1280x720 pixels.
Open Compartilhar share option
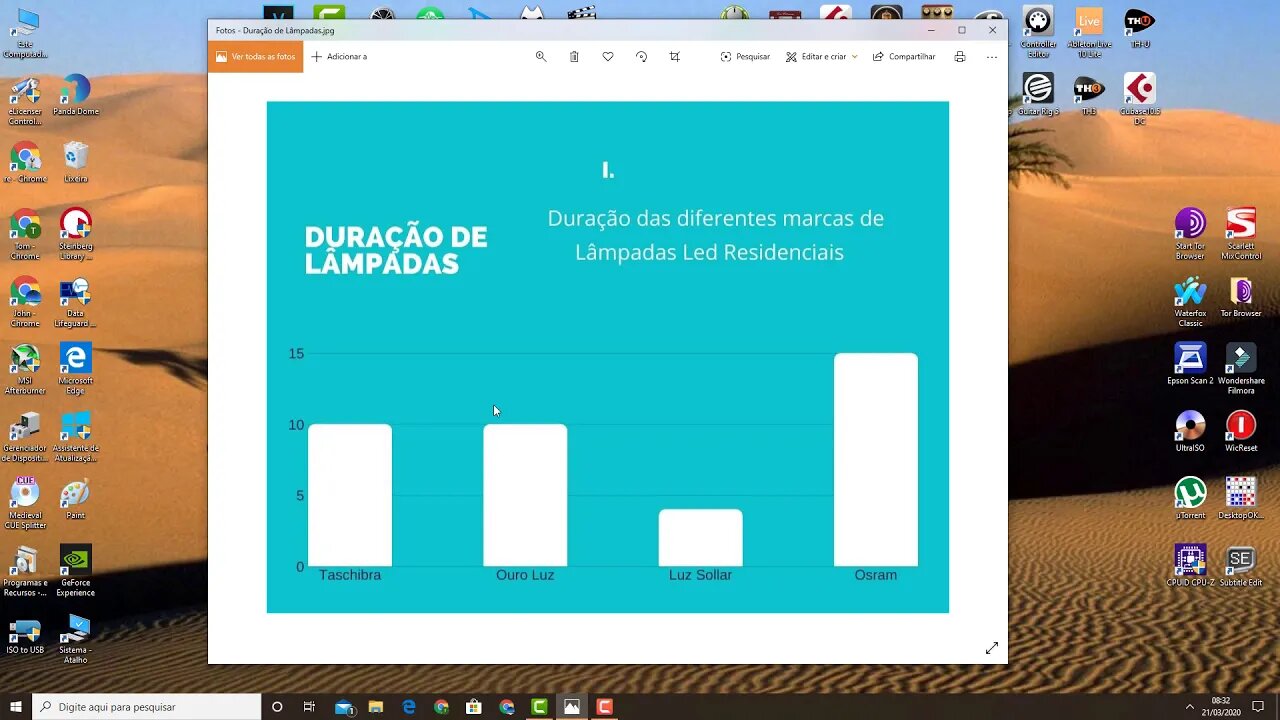pos(904,57)
